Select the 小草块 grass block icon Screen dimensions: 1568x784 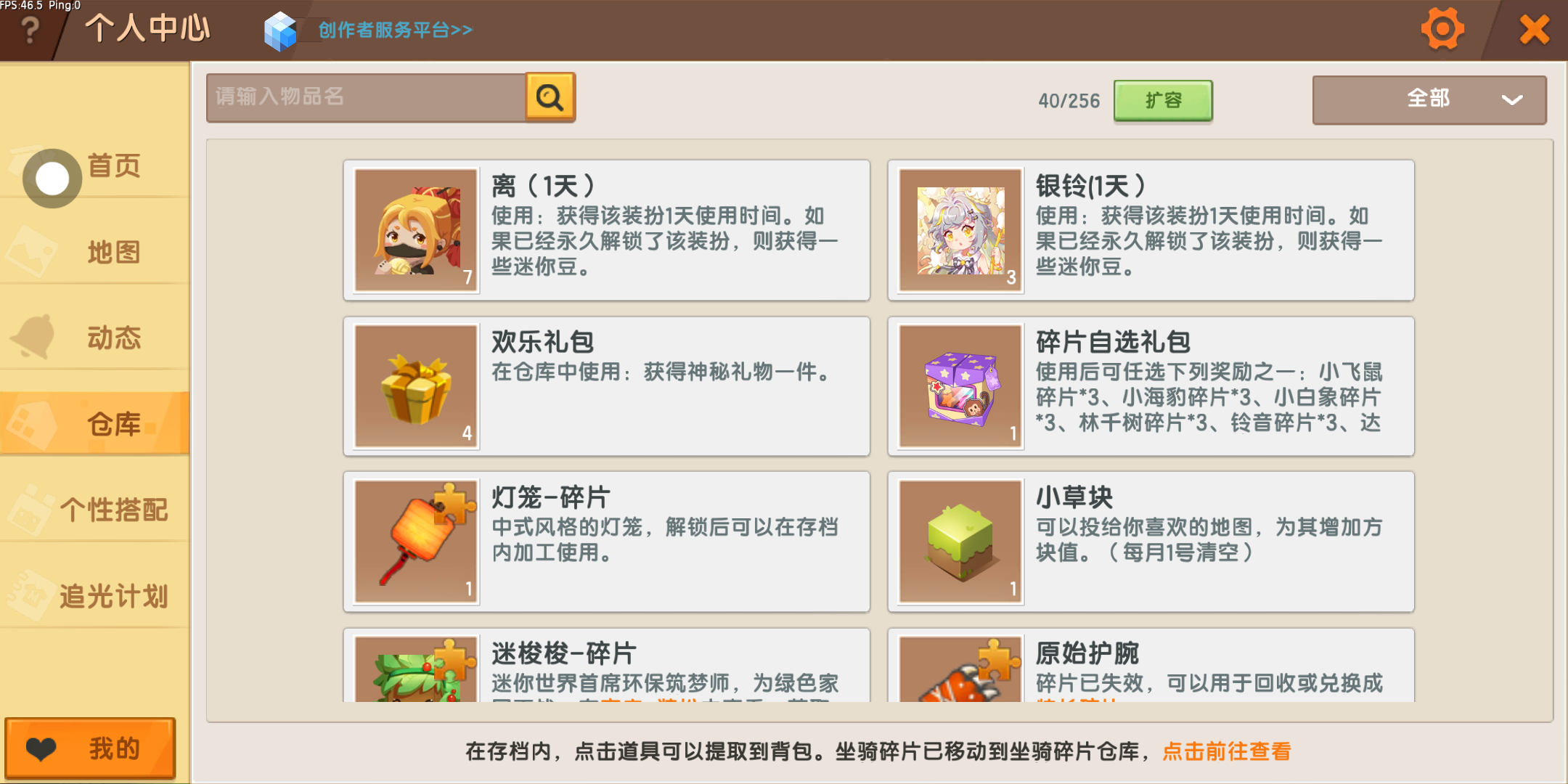960,542
